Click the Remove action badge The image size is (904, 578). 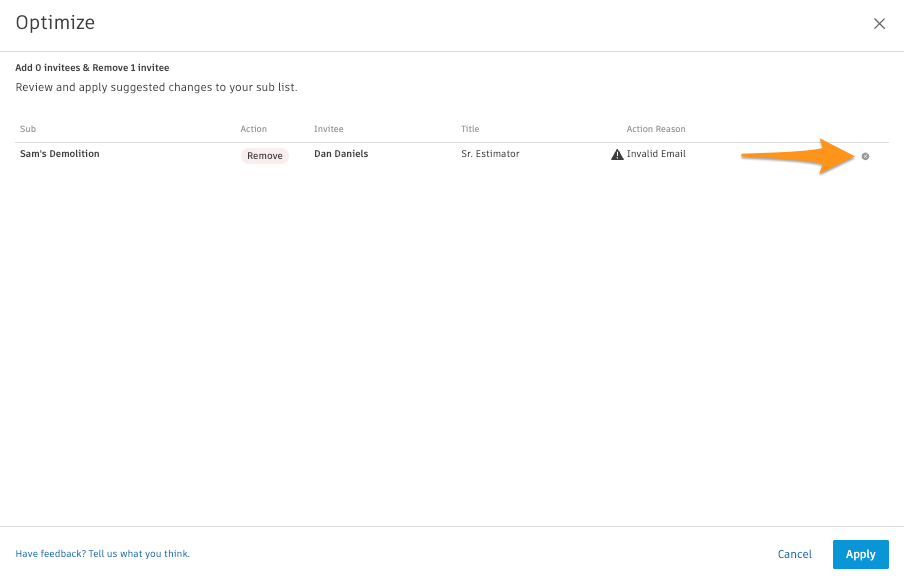265,156
